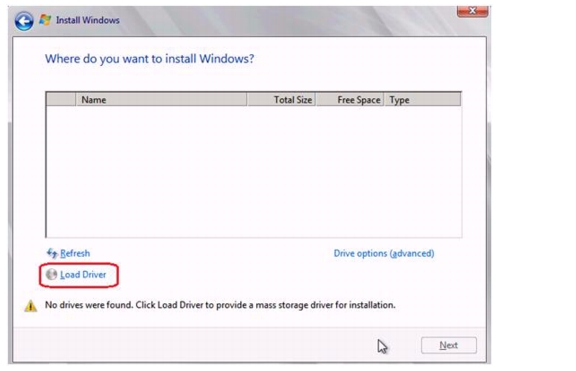Screen dimensions: 576x371
Task: Go back with the blue arrow button
Action: click(x=24, y=21)
